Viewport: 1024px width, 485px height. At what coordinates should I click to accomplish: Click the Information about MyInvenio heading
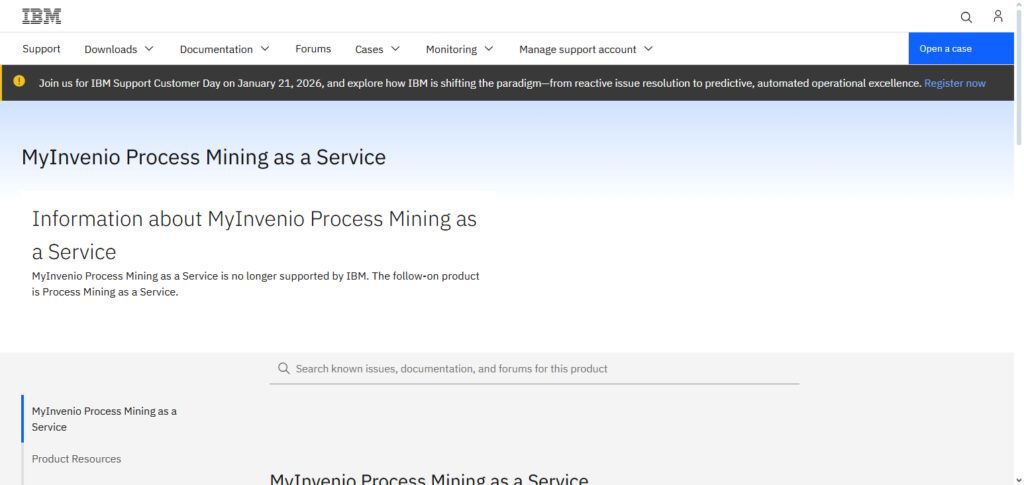point(254,235)
